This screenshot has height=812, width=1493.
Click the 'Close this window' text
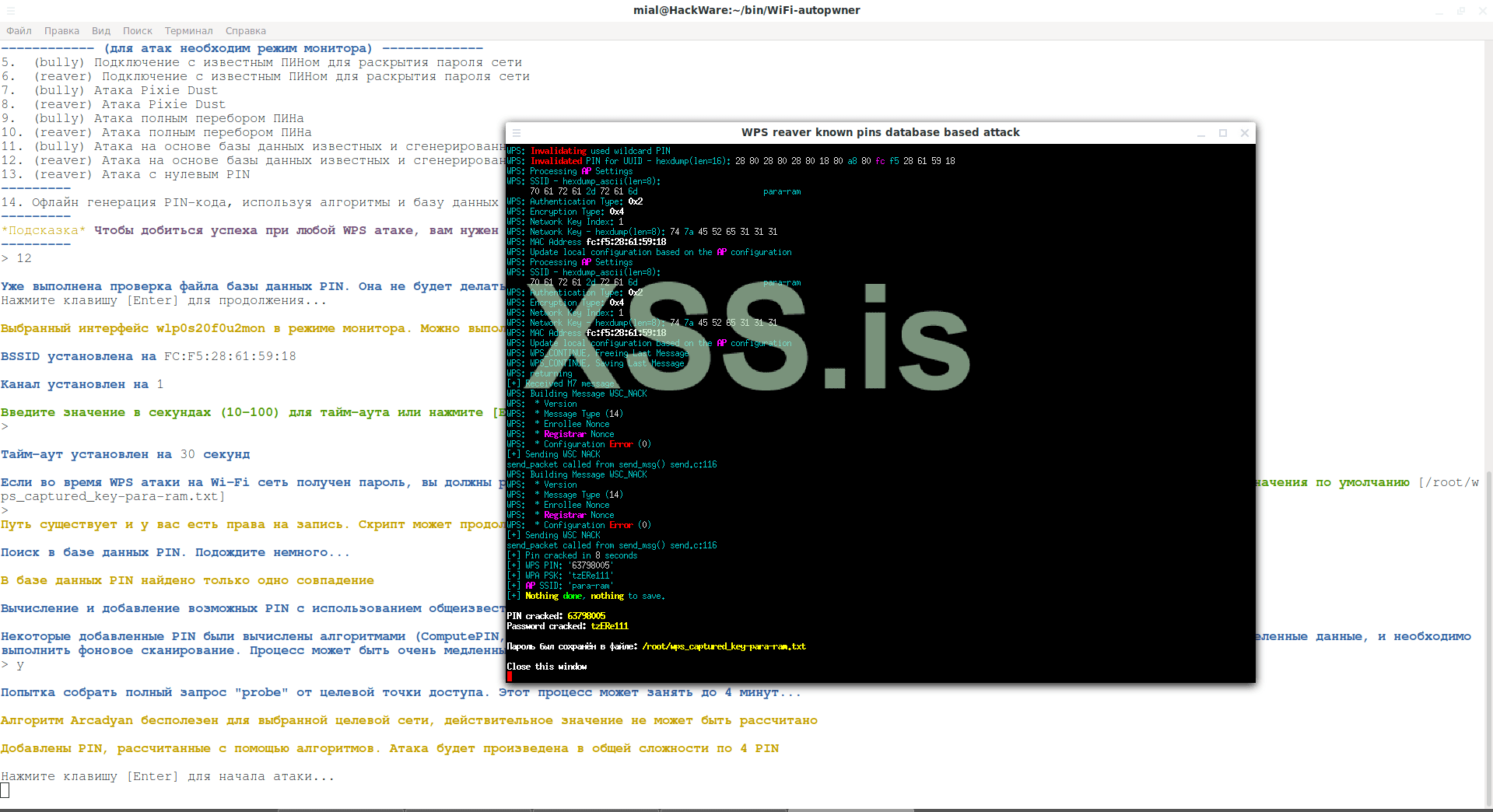click(x=547, y=667)
